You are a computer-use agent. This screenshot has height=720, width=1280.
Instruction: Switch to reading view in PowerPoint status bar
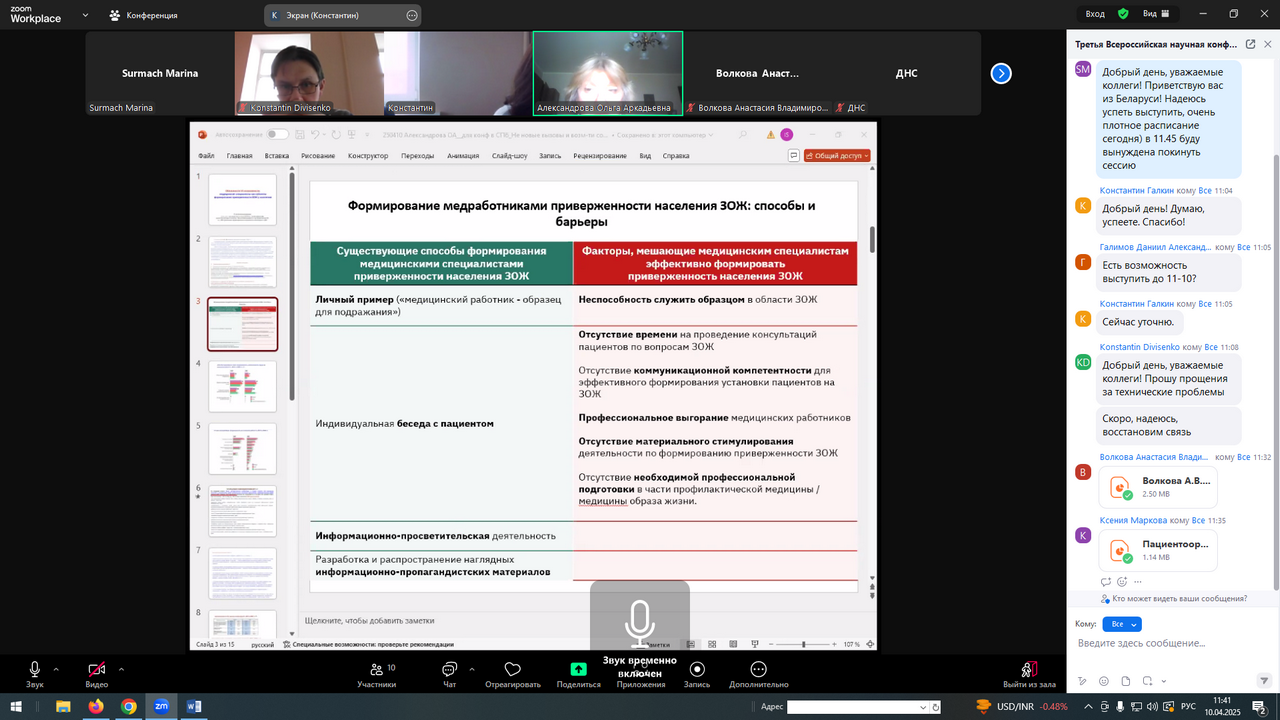point(733,644)
